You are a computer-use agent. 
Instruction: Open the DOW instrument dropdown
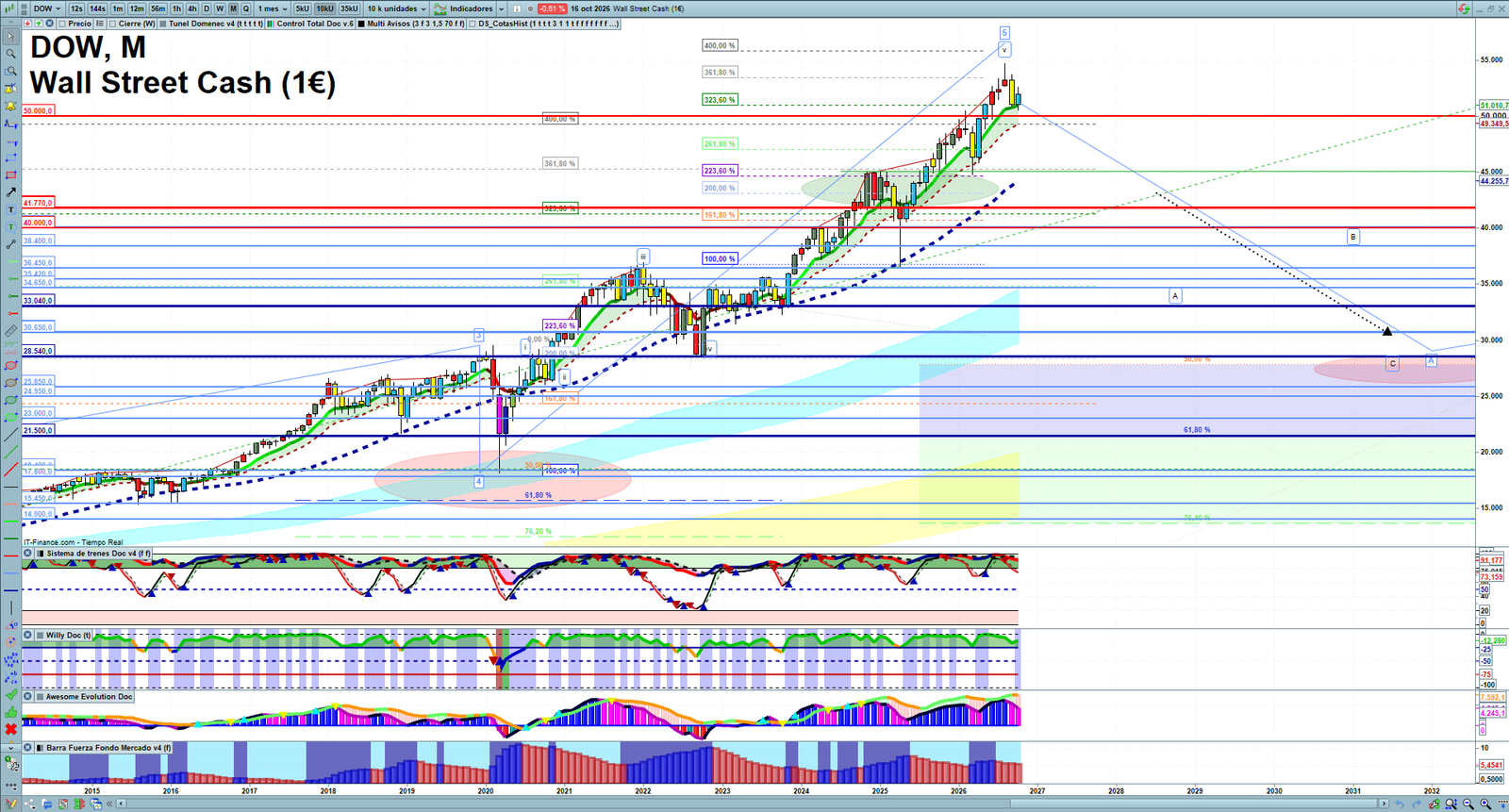coord(47,8)
